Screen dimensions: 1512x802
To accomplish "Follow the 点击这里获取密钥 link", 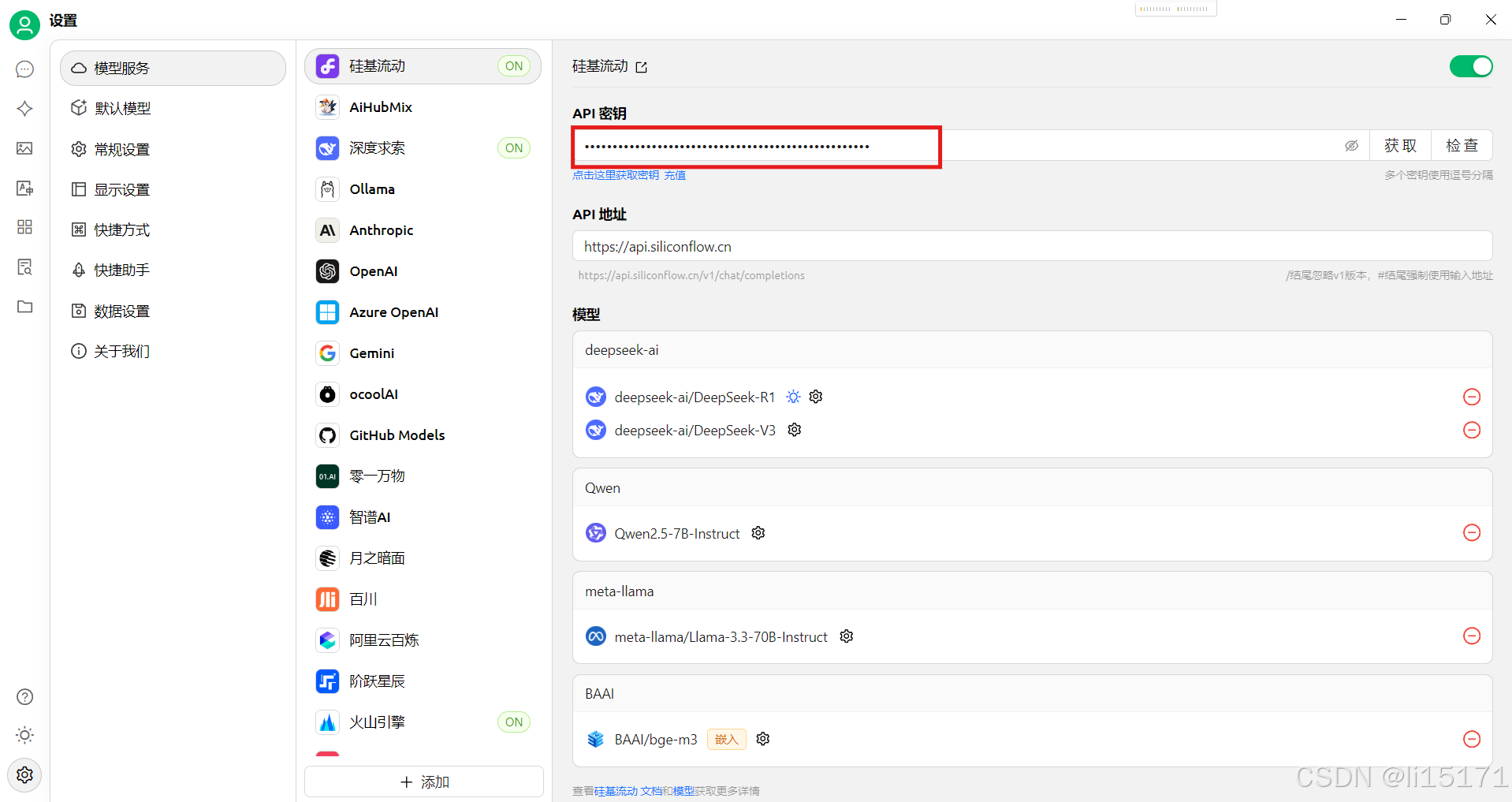I will pos(616,175).
